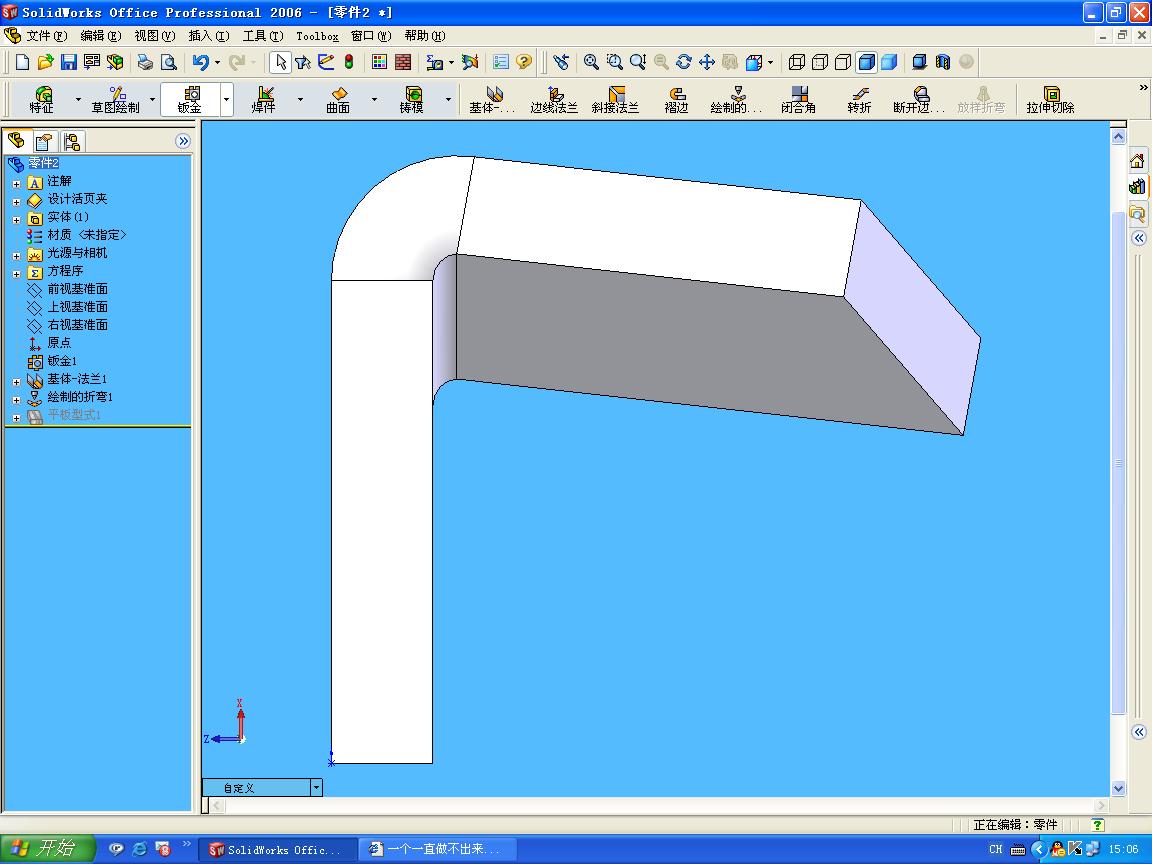Click the New document icon

(x=22, y=62)
